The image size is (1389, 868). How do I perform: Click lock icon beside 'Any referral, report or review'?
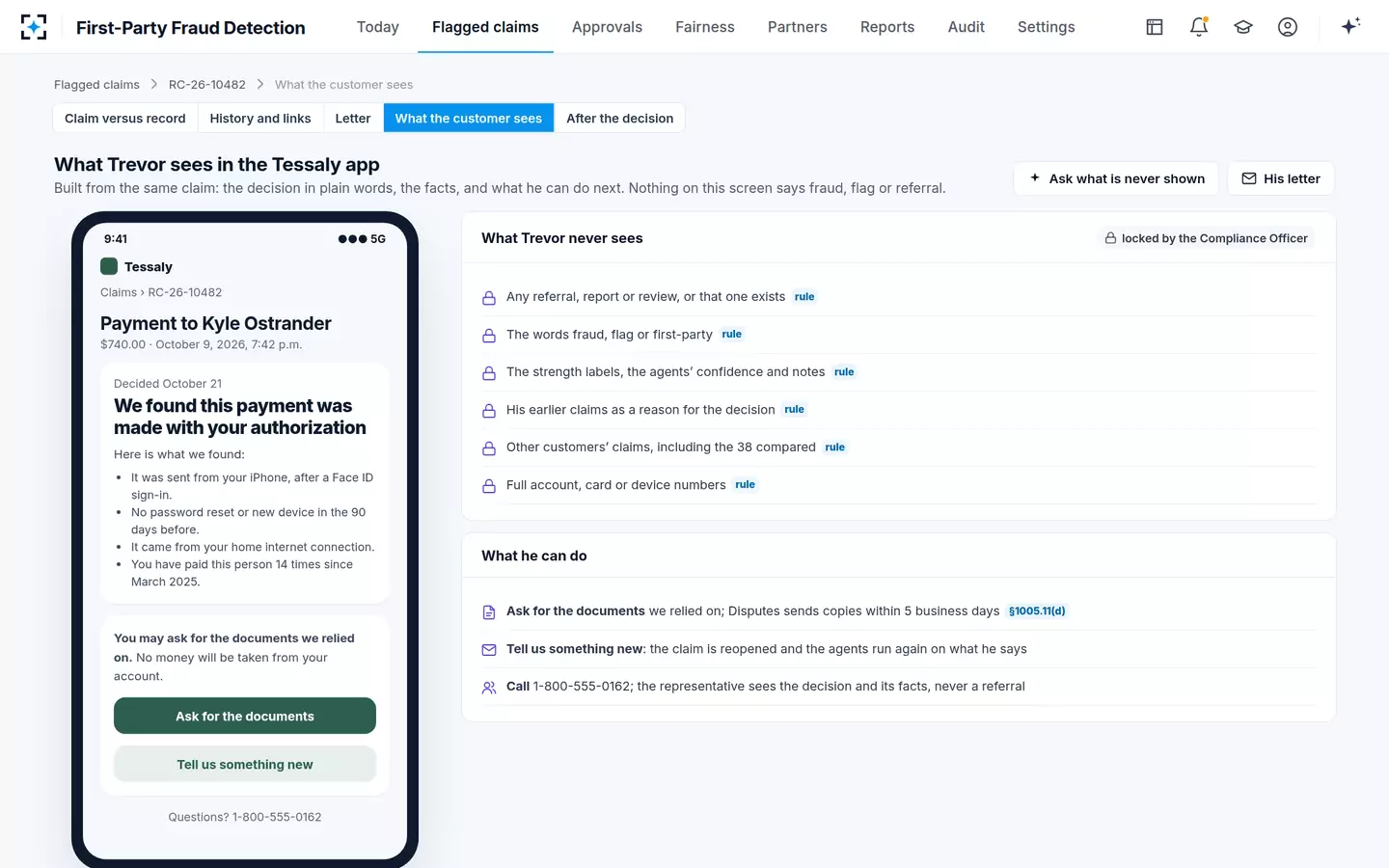click(x=489, y=298)
